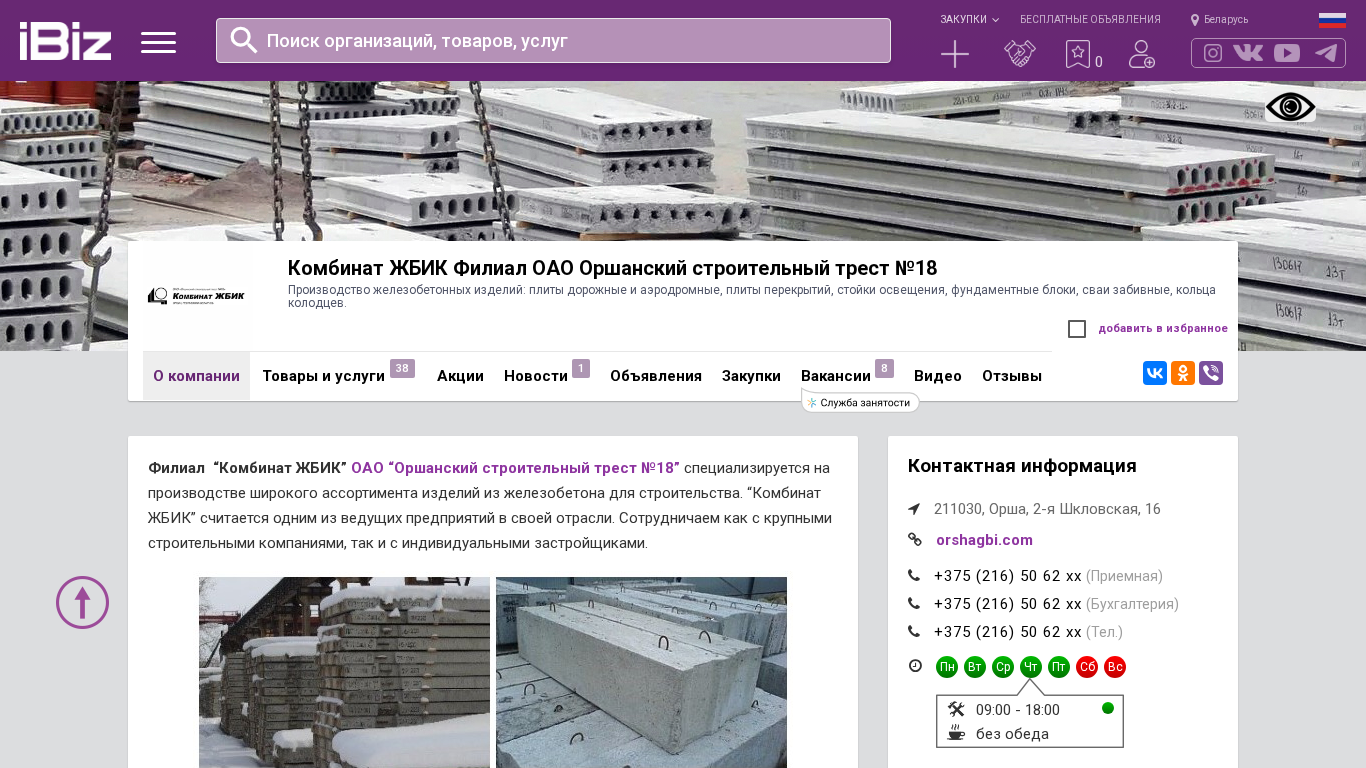Open the orshagbi.com website link
1366x768 pixels.
(x=984, y=540)
